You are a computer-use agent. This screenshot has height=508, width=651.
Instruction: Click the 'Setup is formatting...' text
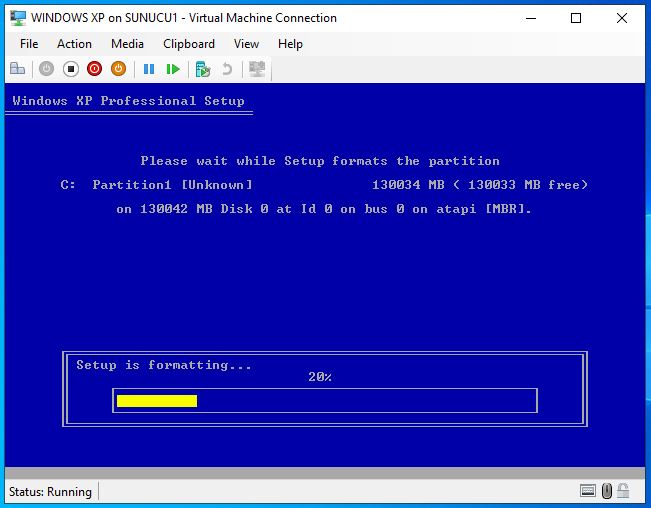(x=164, y=365)
